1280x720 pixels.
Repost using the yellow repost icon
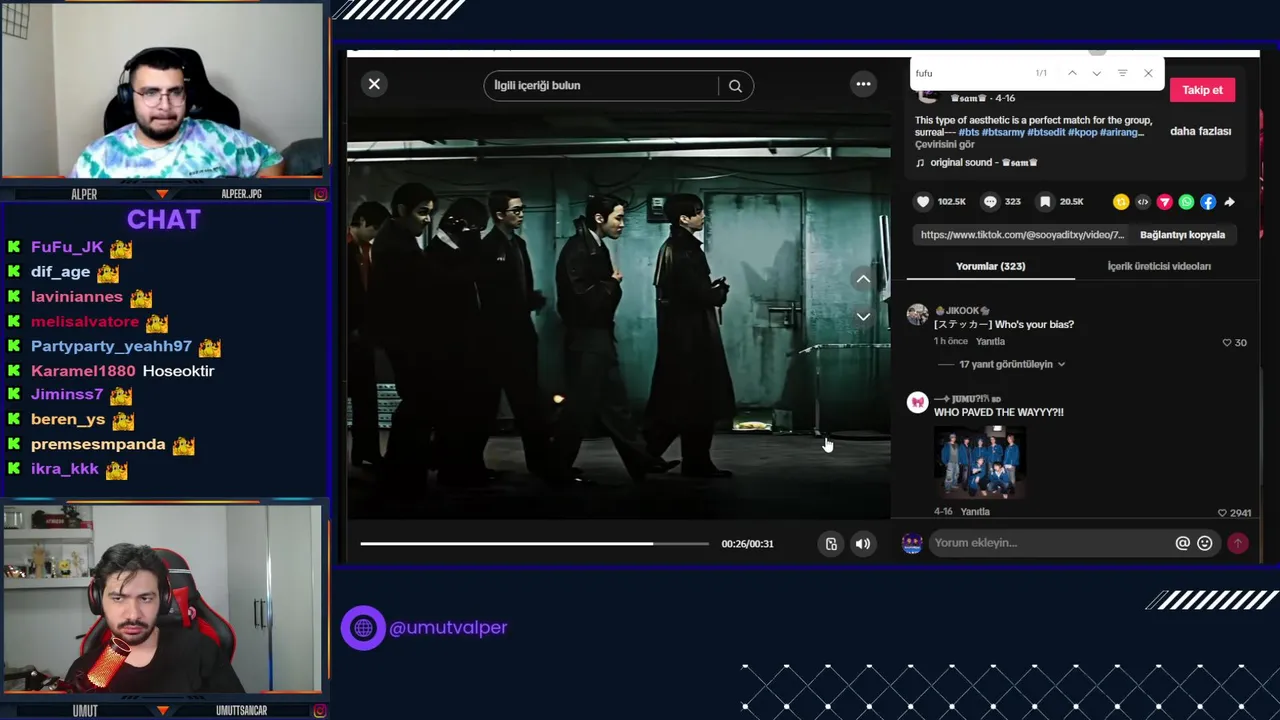coord(1121,202)
